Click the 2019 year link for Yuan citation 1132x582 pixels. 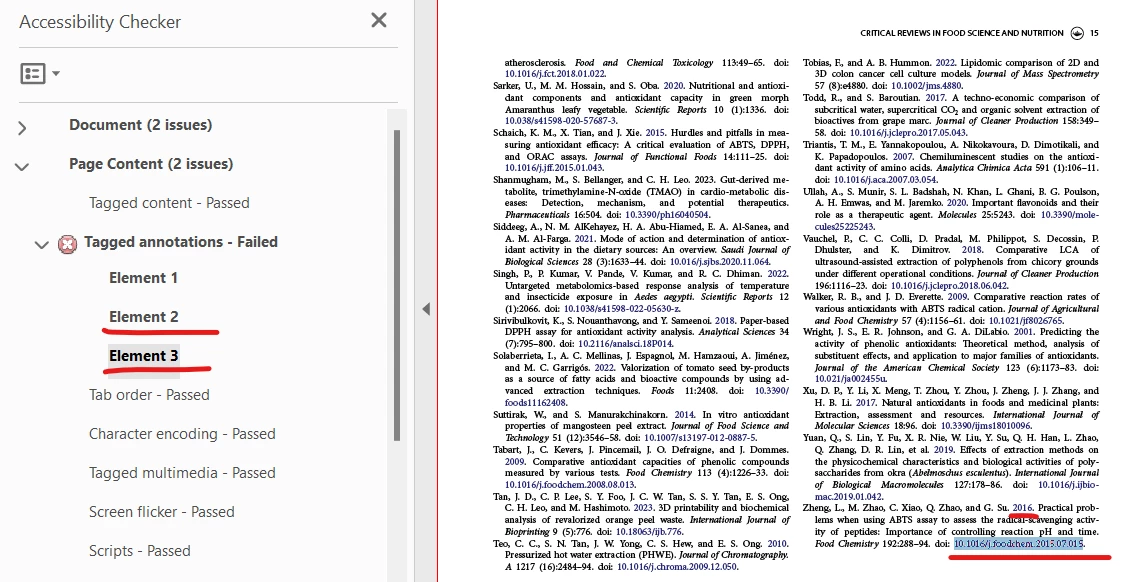(x=944, y=449)
